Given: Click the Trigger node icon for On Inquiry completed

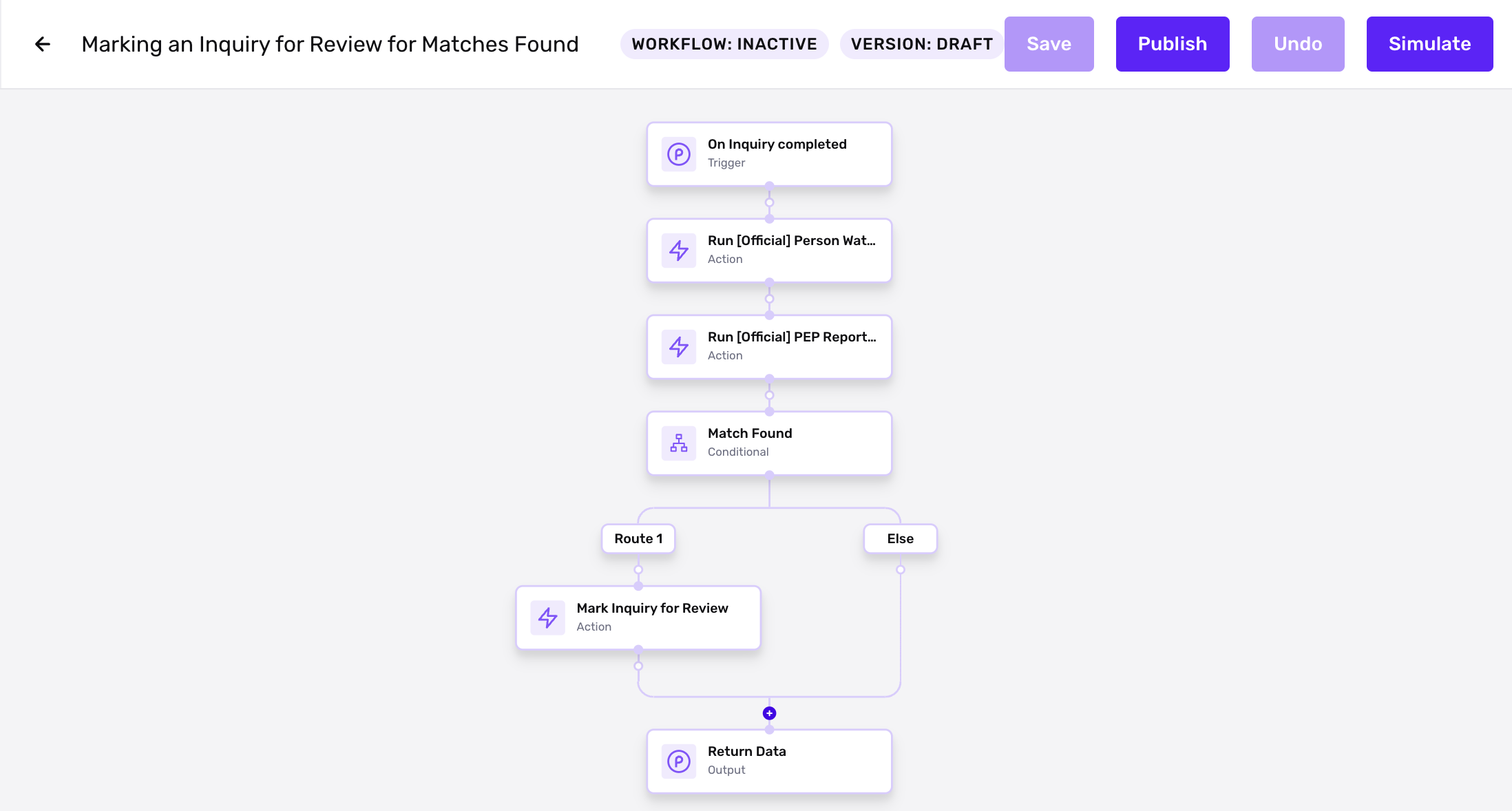Looking at the screenshot, I should tap(679, 153).
